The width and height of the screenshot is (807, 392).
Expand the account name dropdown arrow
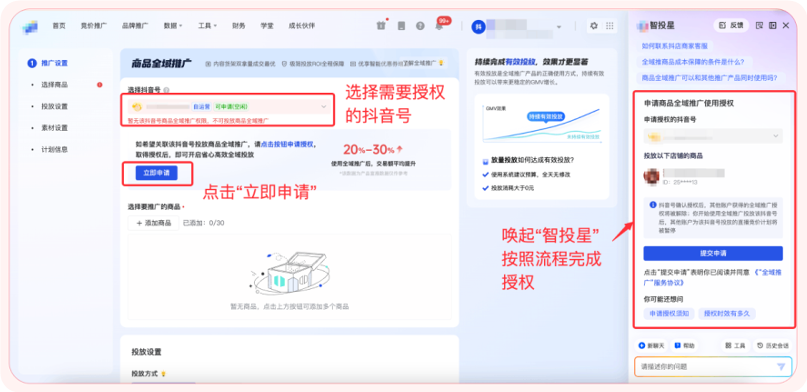click(559, 27)
